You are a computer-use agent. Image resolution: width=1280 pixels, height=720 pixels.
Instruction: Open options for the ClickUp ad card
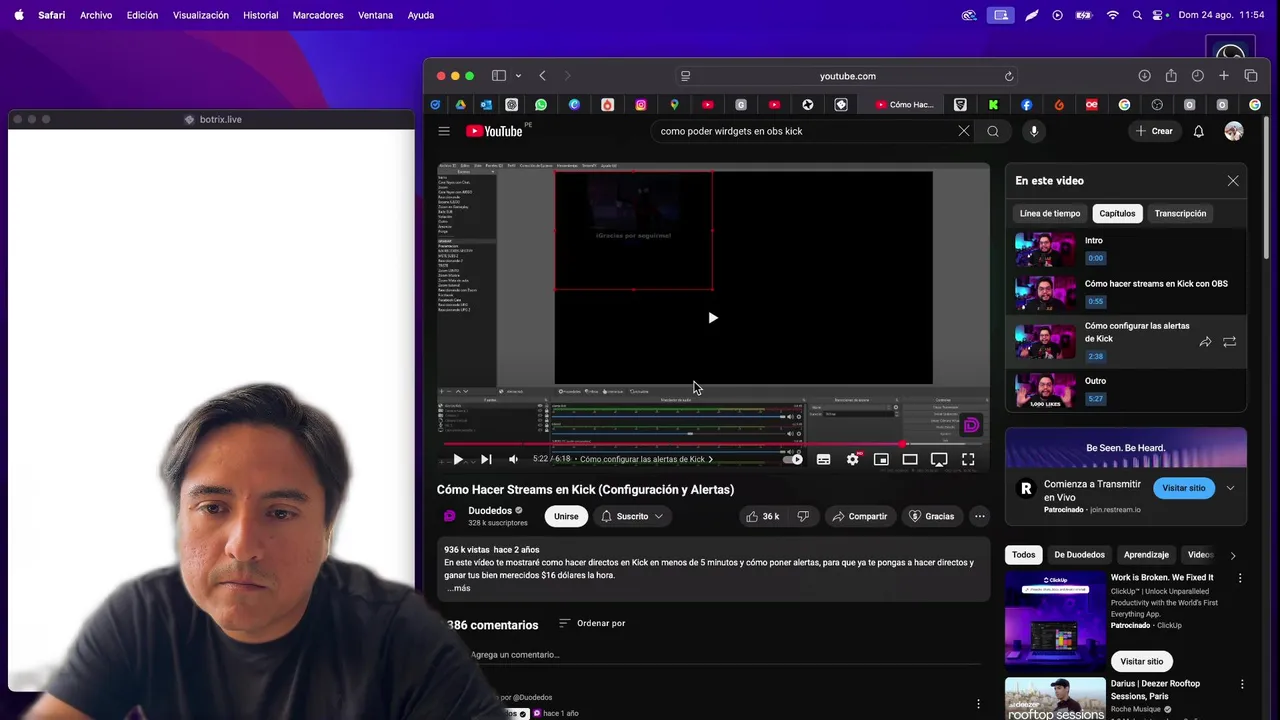(x=1240, y=578)
